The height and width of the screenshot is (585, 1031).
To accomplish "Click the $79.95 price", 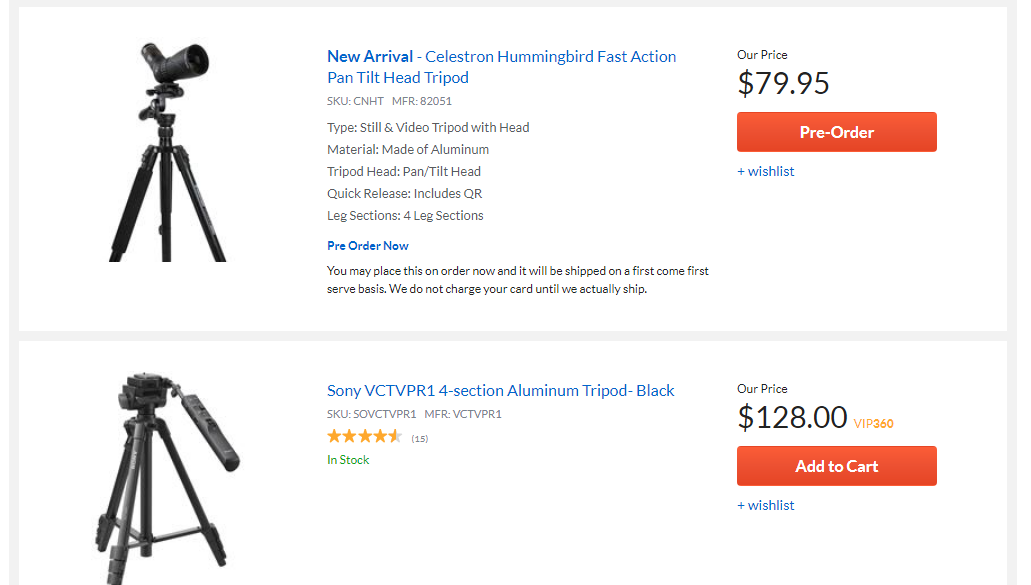I will [784, 83].
